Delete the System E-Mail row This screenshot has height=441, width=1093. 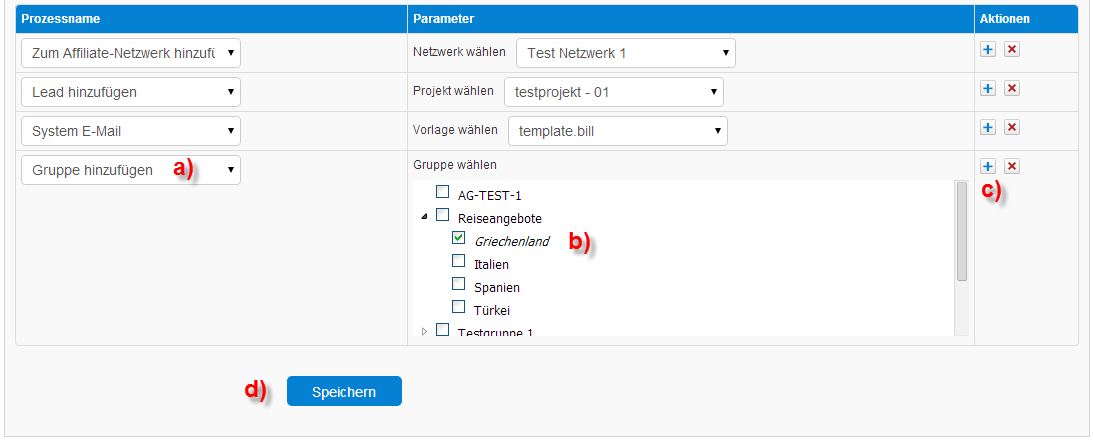1012,127
